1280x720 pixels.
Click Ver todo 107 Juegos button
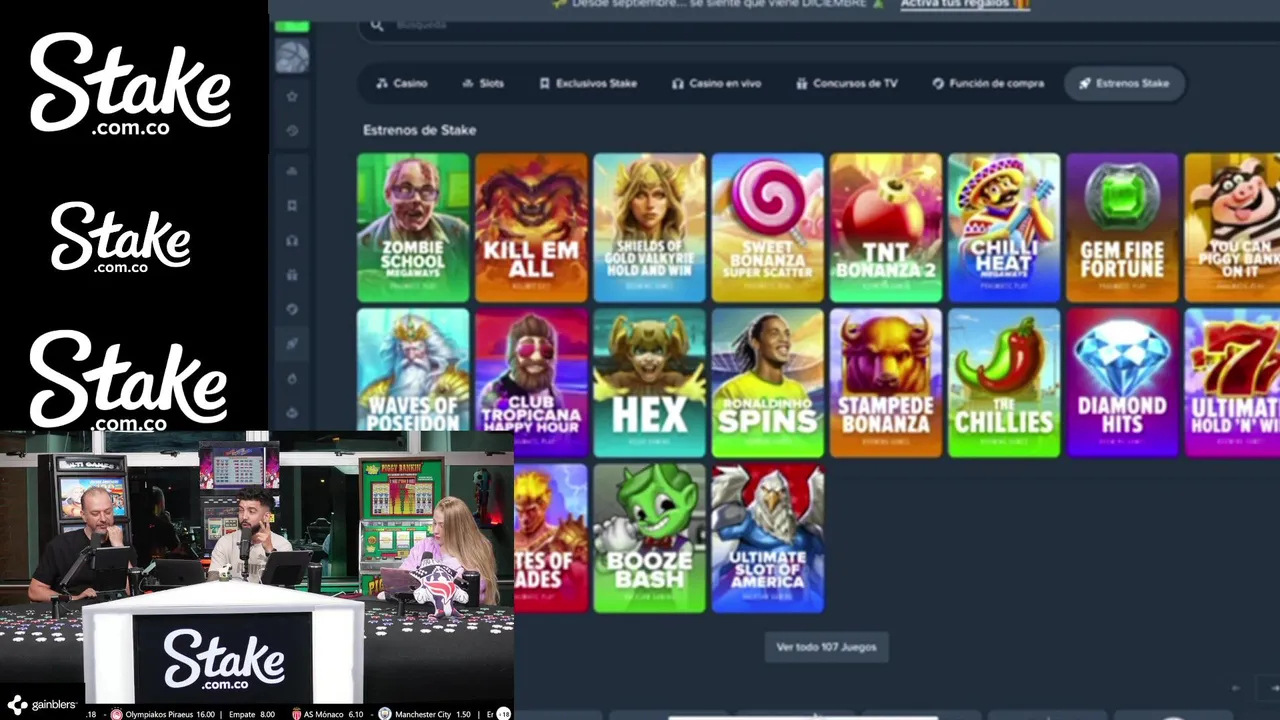coord(826,647)
